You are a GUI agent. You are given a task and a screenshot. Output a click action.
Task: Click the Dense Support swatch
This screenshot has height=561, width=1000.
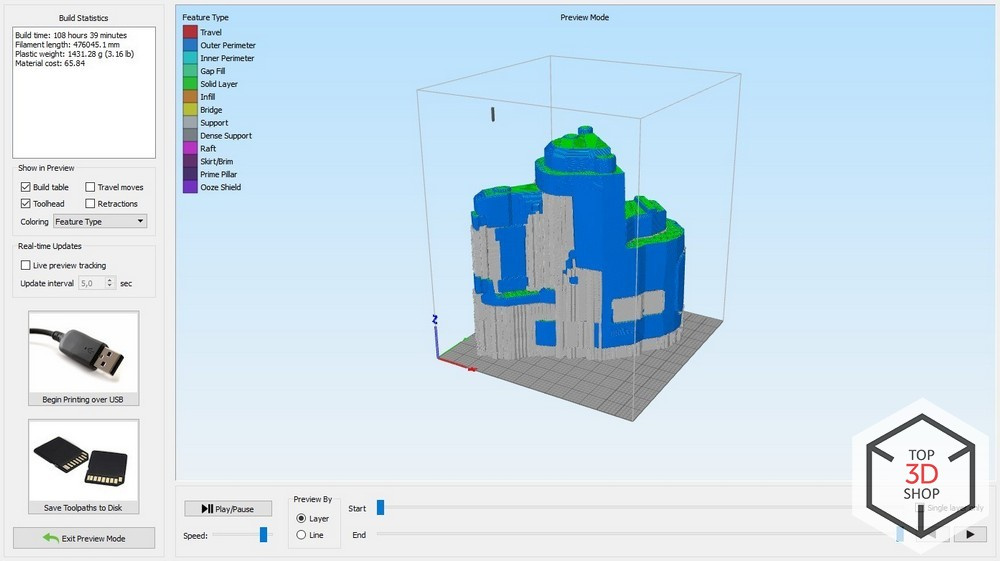(190, 135)
